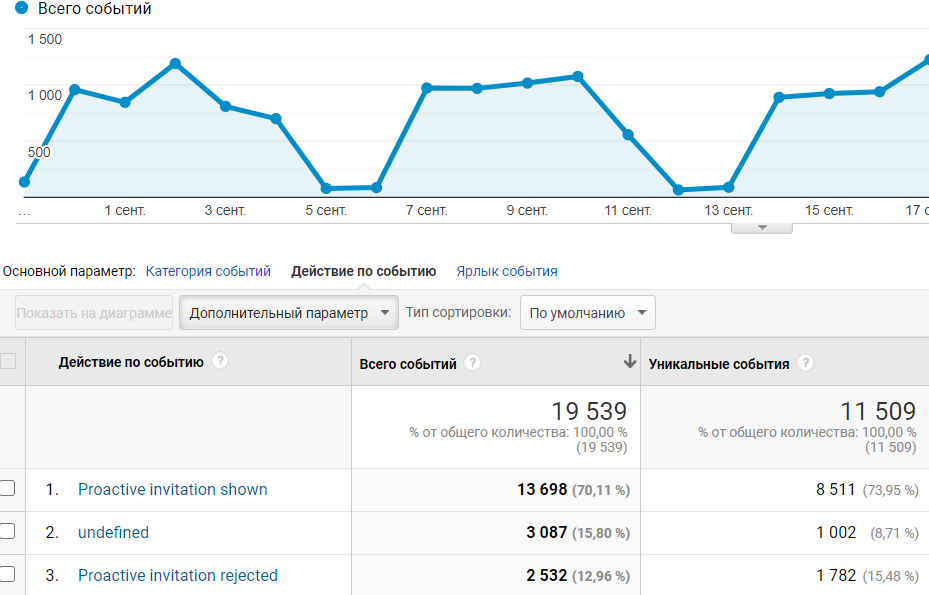Tick checkbox for the undefined row
The width and height of the screenshot is (929, 595).
tap(7, 532)
